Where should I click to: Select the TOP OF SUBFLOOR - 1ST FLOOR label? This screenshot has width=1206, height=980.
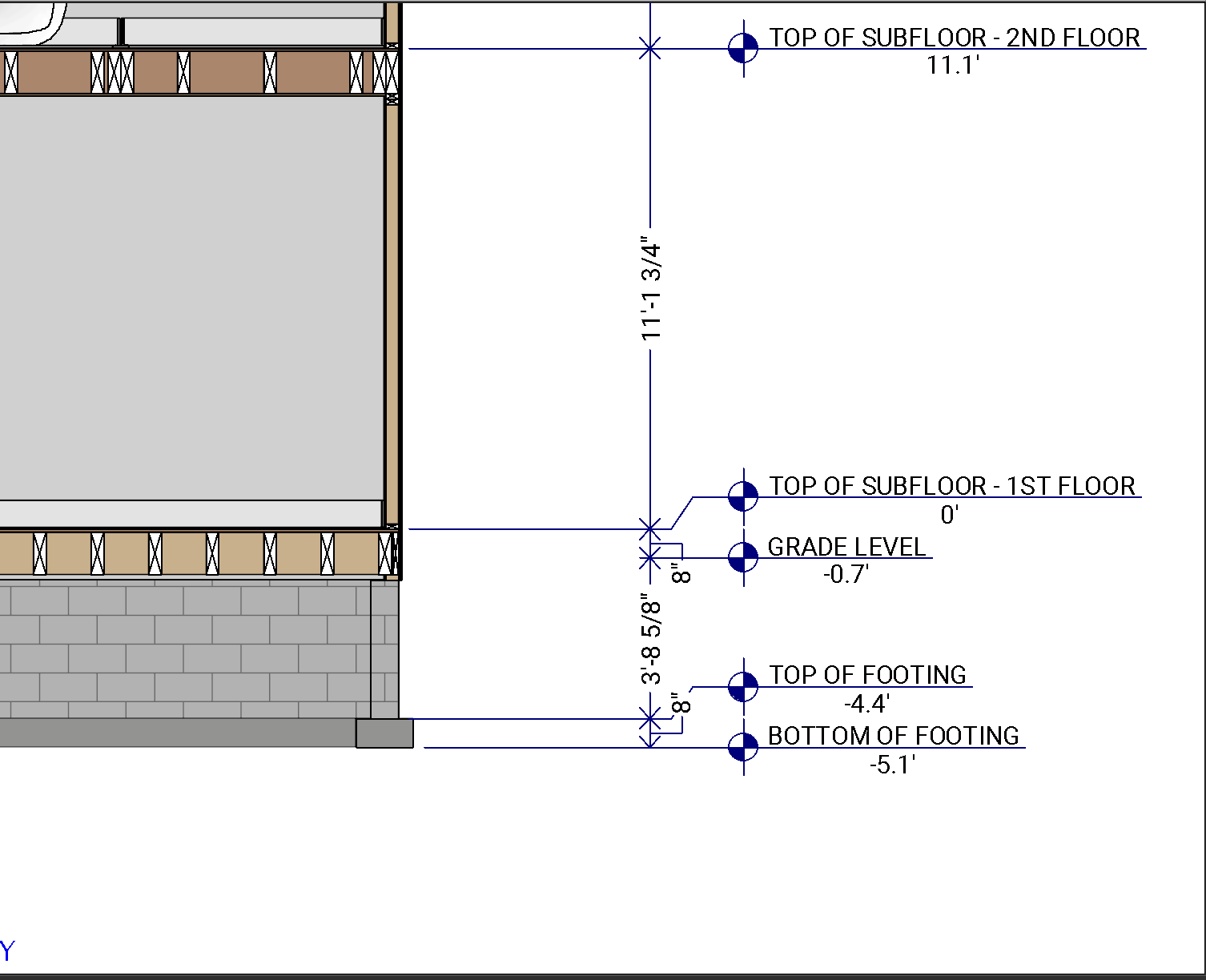(x=952, y=485)
